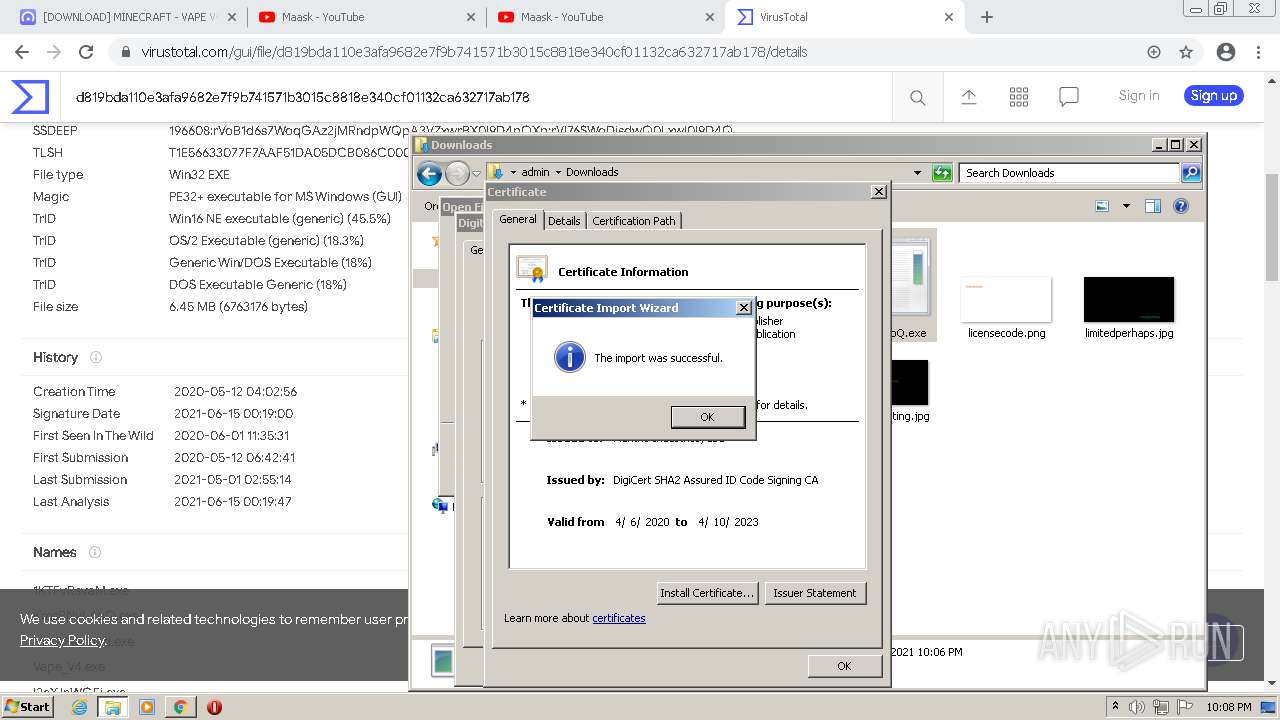Go back in the Downloads explorer window
This screenshot has height=720, width=1280.
430,174
